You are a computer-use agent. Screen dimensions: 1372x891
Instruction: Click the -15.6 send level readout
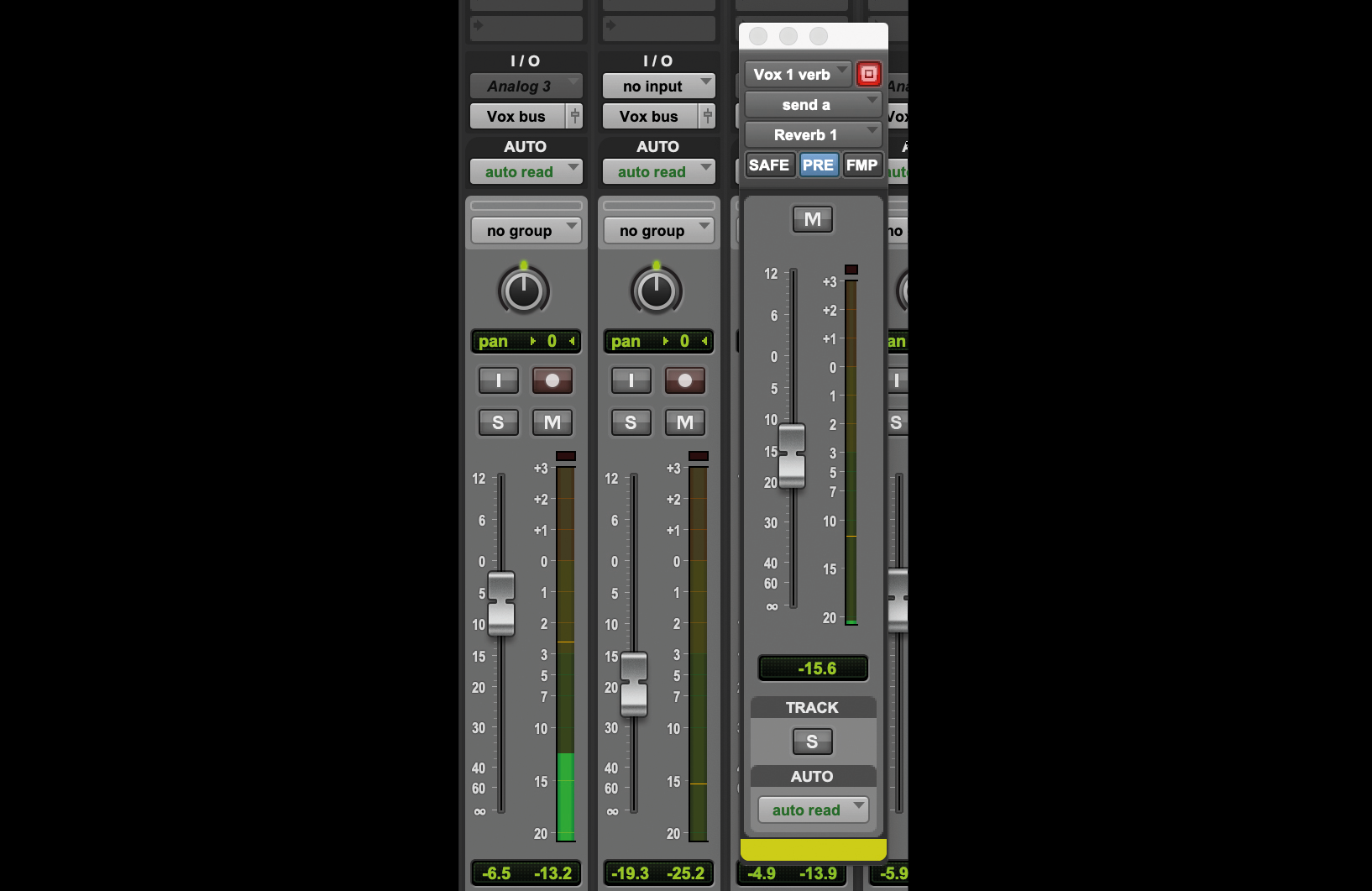[x=813, y=668]
